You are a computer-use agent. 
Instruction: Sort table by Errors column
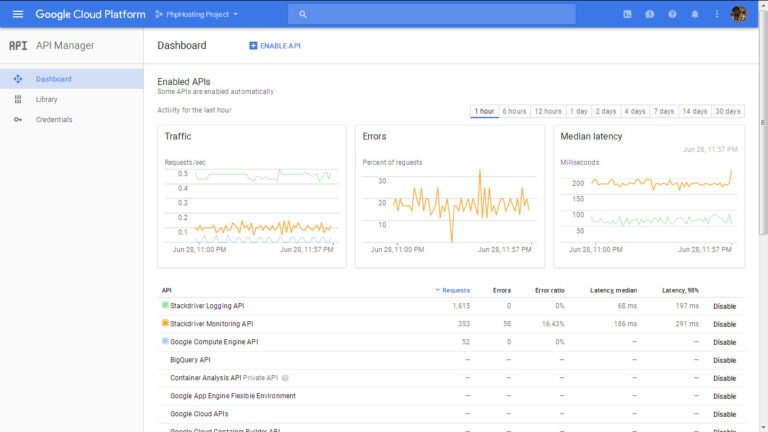(x=502, y=290)
